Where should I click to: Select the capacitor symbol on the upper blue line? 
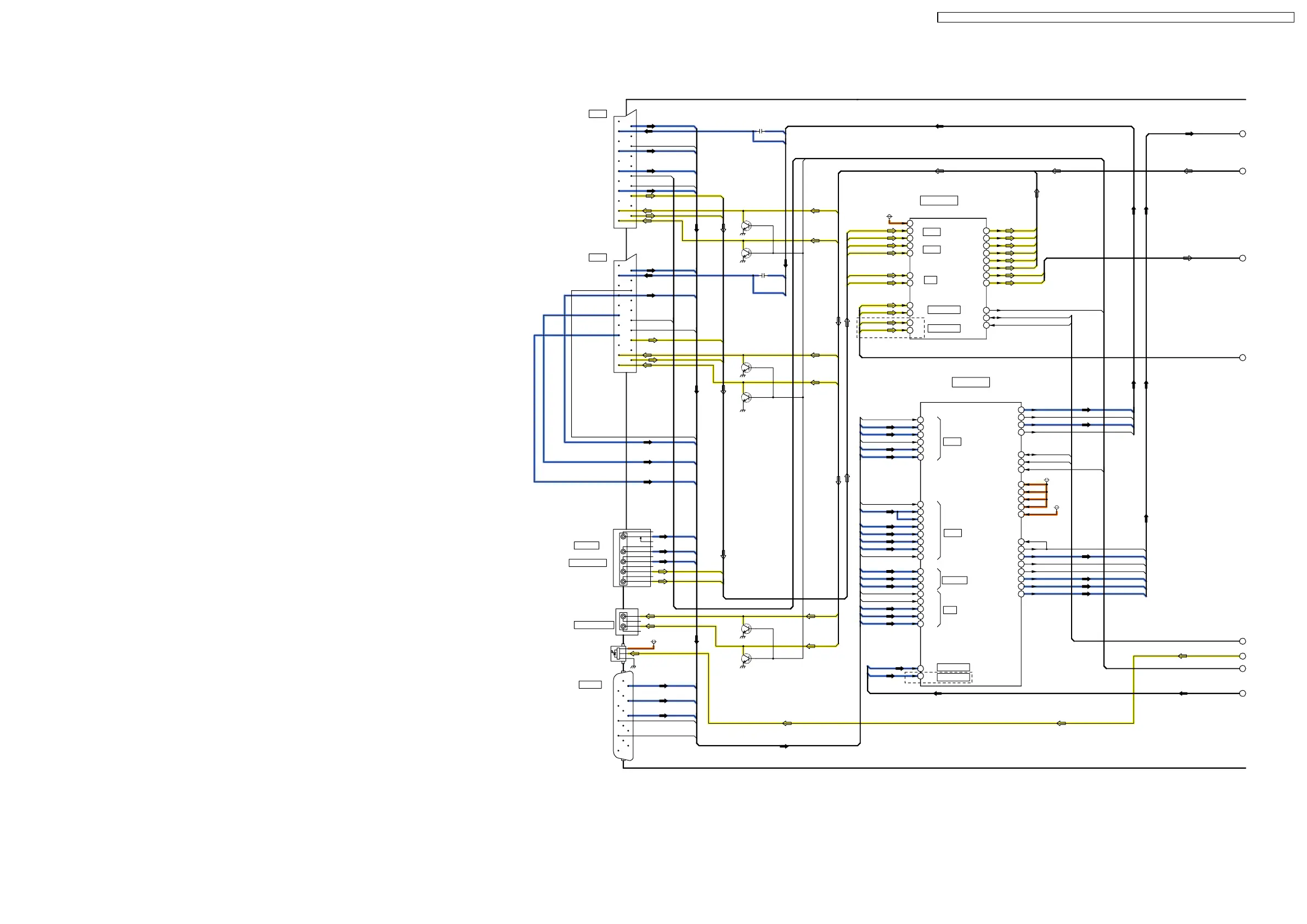(761, 132)
